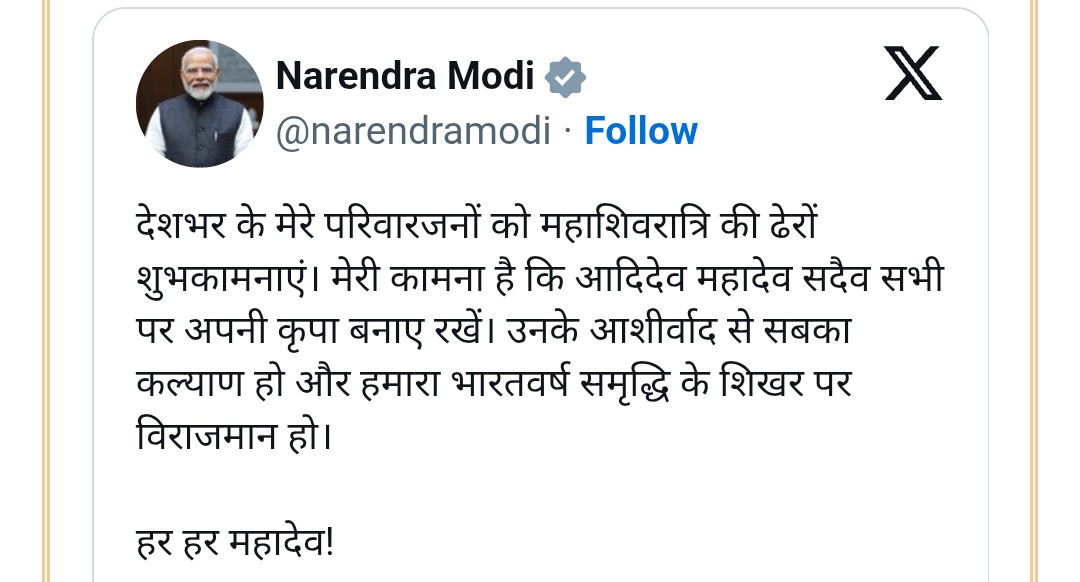
Task: Open the Narendra Modi profile picture
Action: click(200, 104)
